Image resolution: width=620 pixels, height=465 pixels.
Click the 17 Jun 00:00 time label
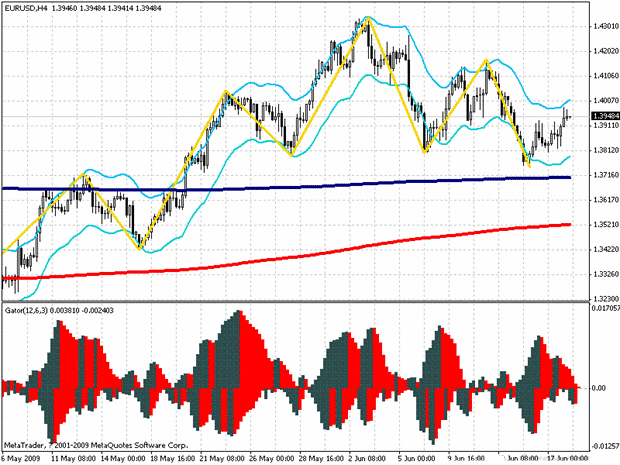pos(567,459)
